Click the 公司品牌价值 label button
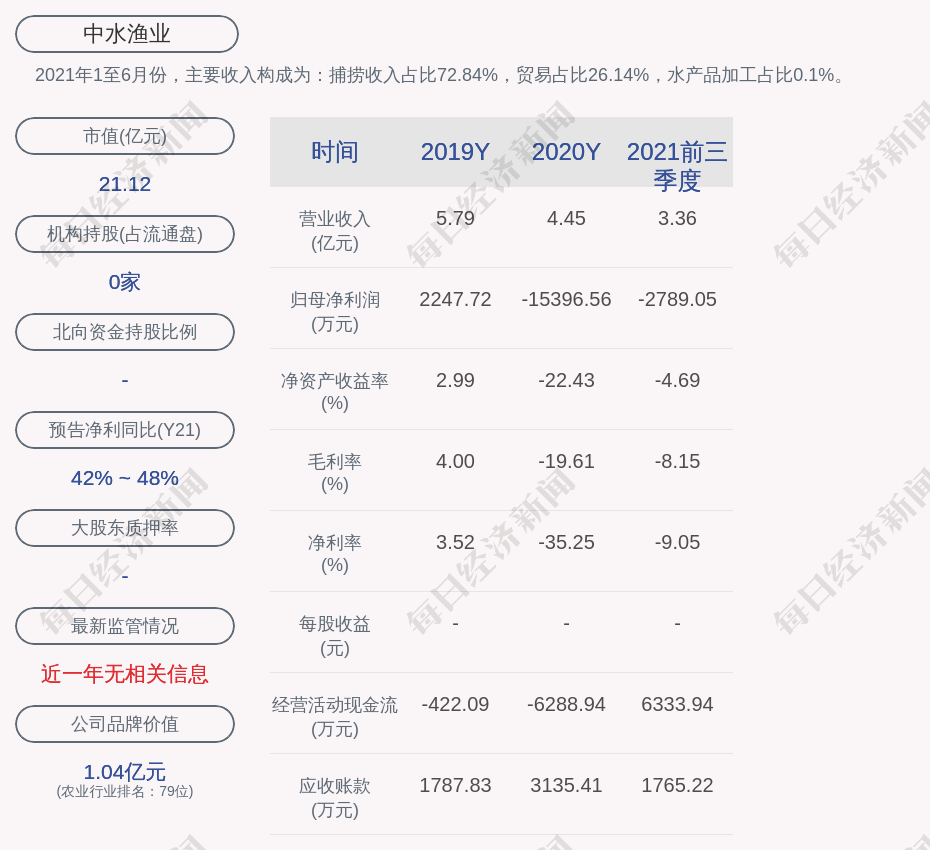The height and width of the screenshot is (850, 930). (125, 724)
